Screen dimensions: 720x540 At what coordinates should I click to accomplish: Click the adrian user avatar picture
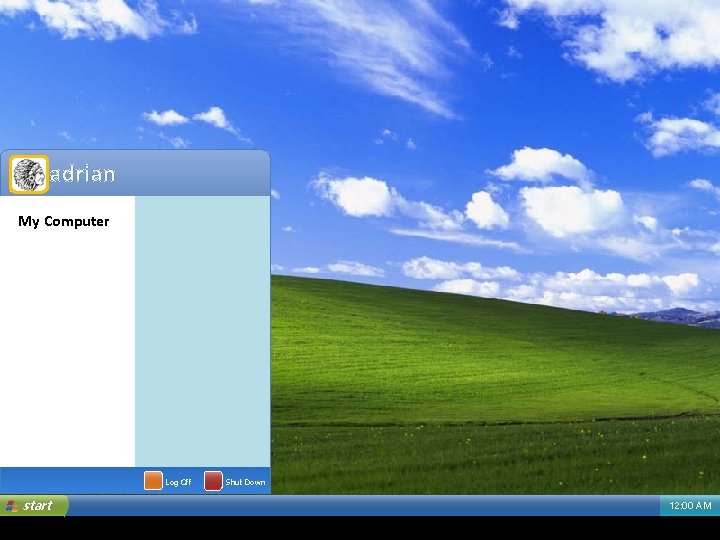coord(29,174)
